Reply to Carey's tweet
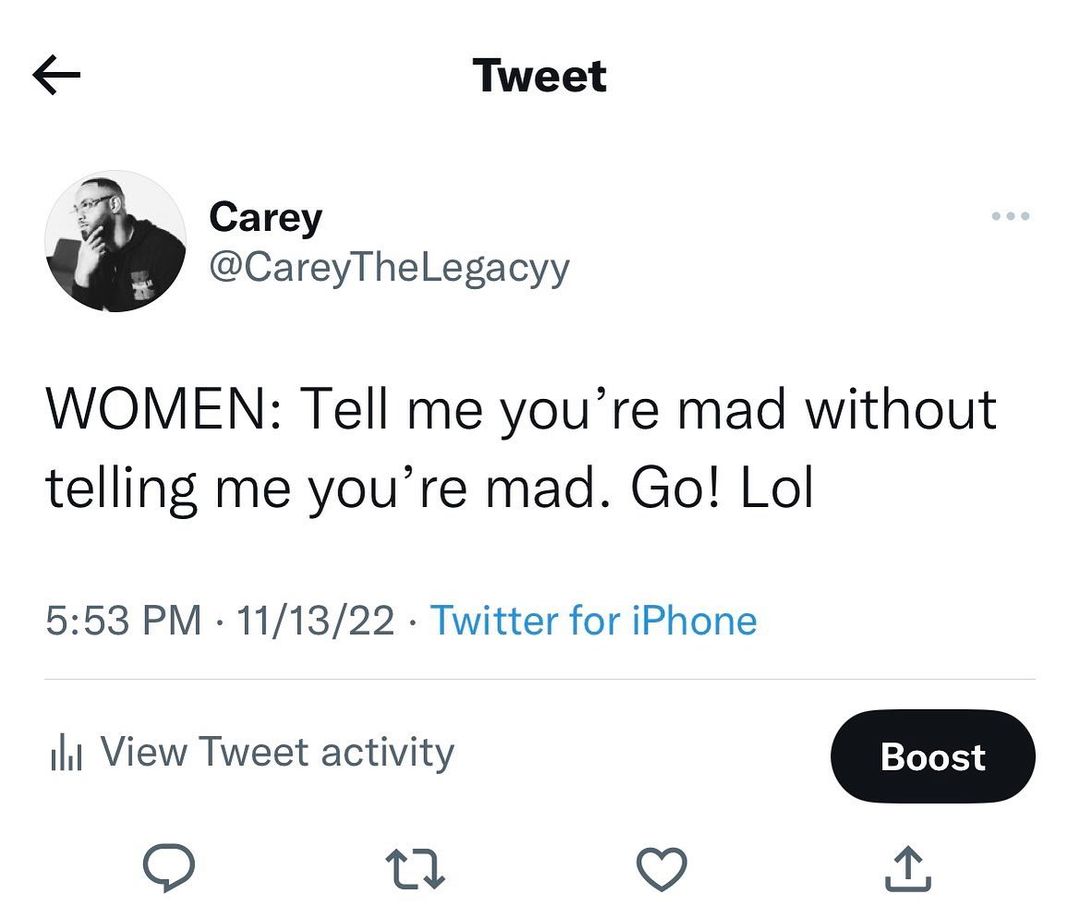 pyautogui.click(x=168, y=867)
